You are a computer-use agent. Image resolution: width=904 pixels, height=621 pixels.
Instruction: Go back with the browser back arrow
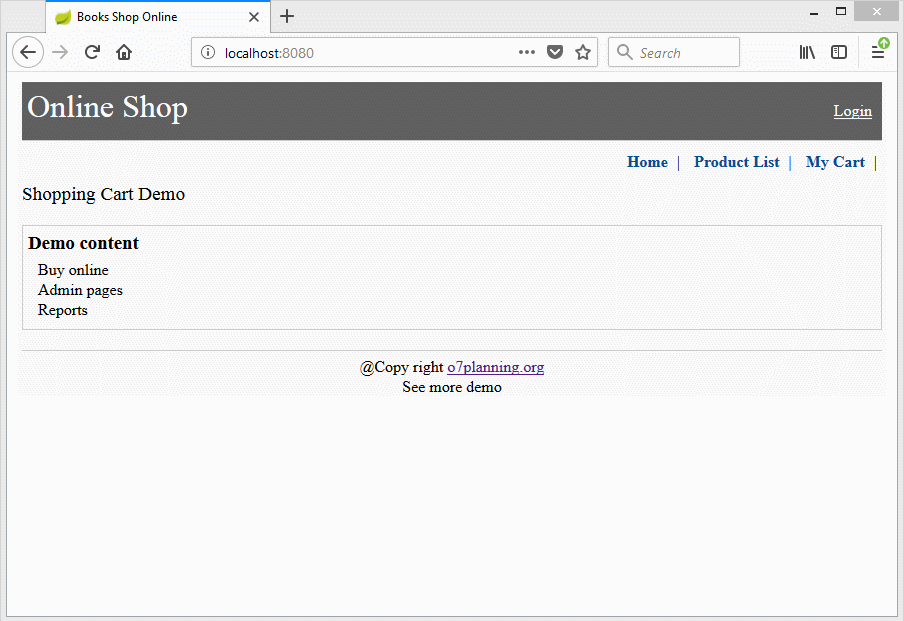[28, 52]
